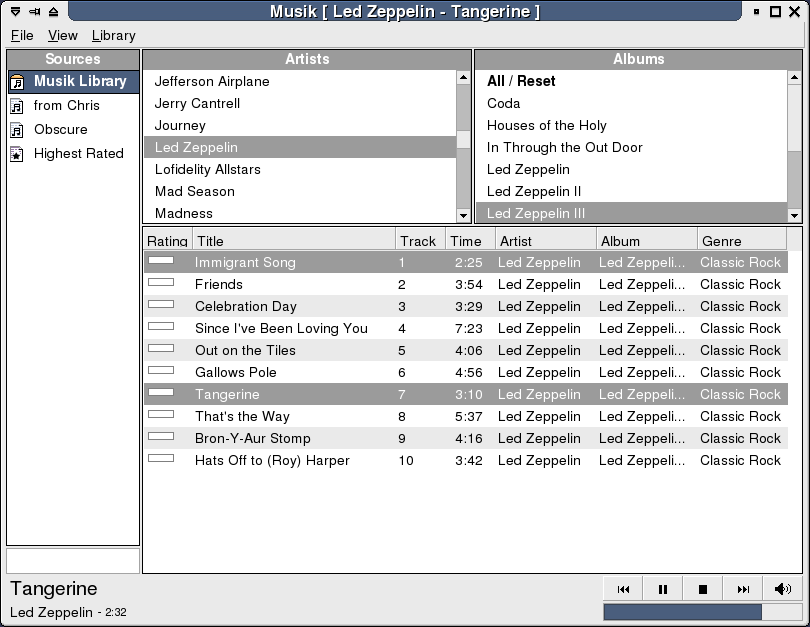
Task: Open the View menu
Action: point(63,36)
